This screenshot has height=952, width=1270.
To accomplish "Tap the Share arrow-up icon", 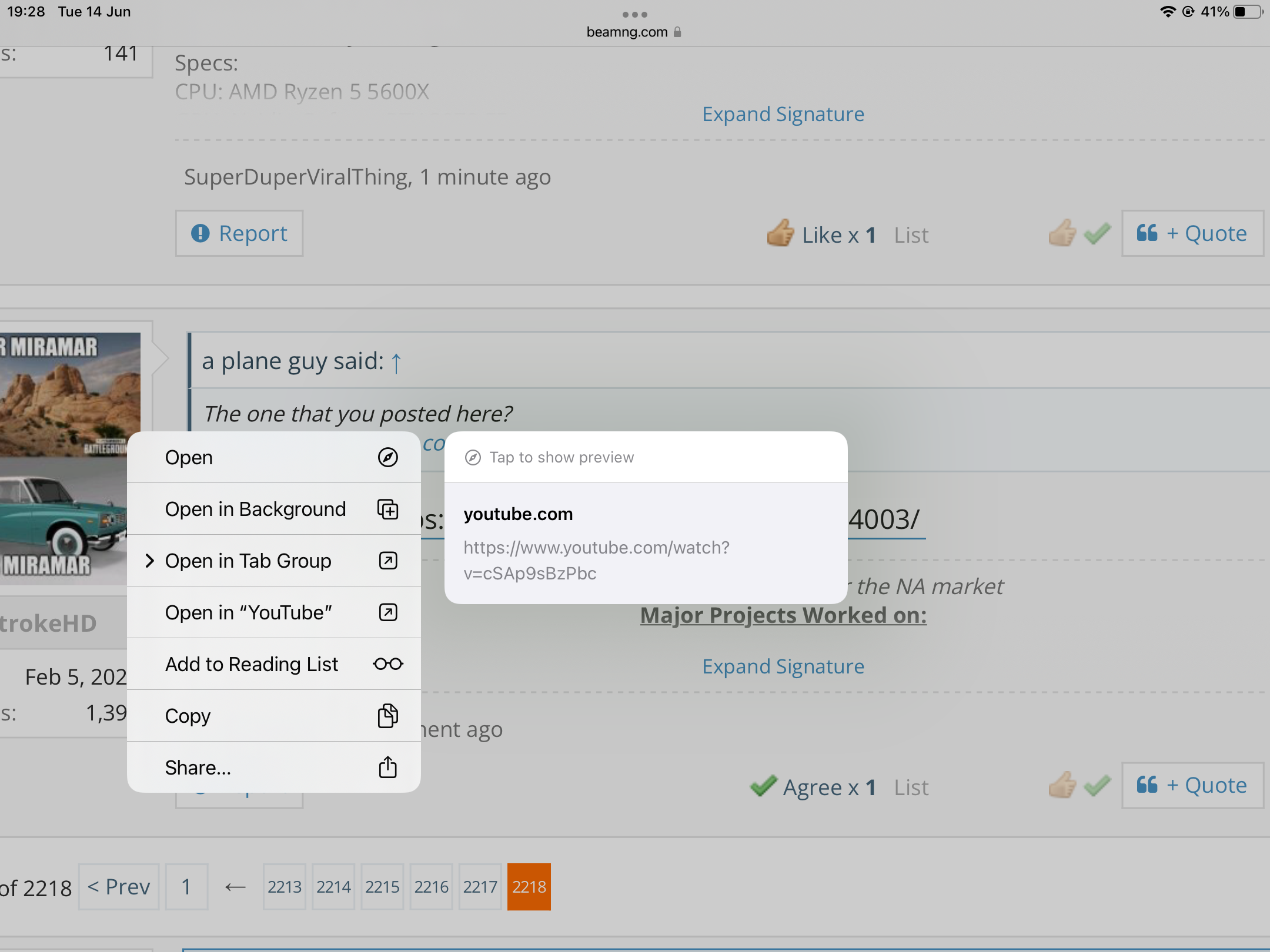I will 387,767.
